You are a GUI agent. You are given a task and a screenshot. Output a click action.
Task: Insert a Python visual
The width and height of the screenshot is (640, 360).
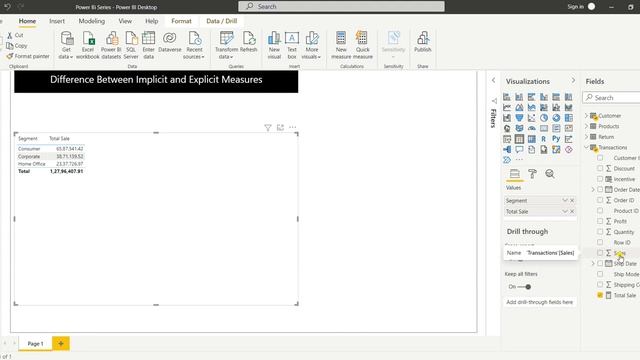click(556, 139)
